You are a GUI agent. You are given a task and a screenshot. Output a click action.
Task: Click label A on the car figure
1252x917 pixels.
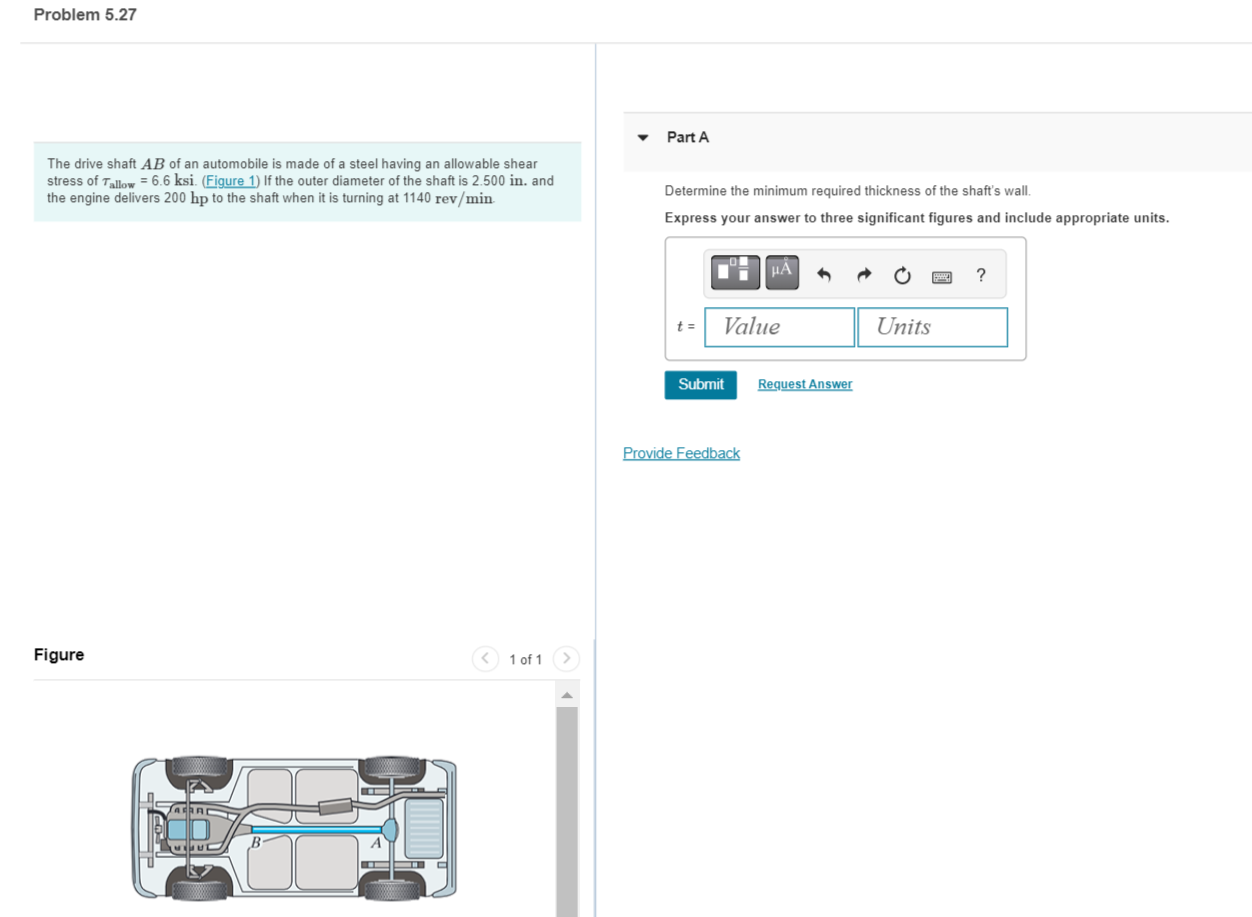coord(376,844)
